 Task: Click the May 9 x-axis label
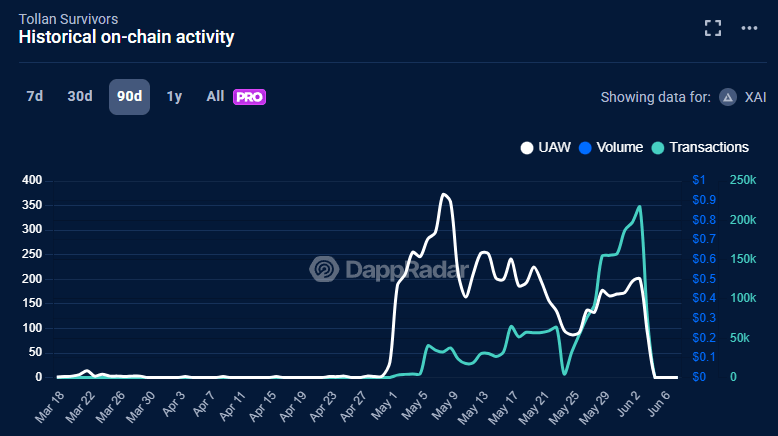coord(445,405)
